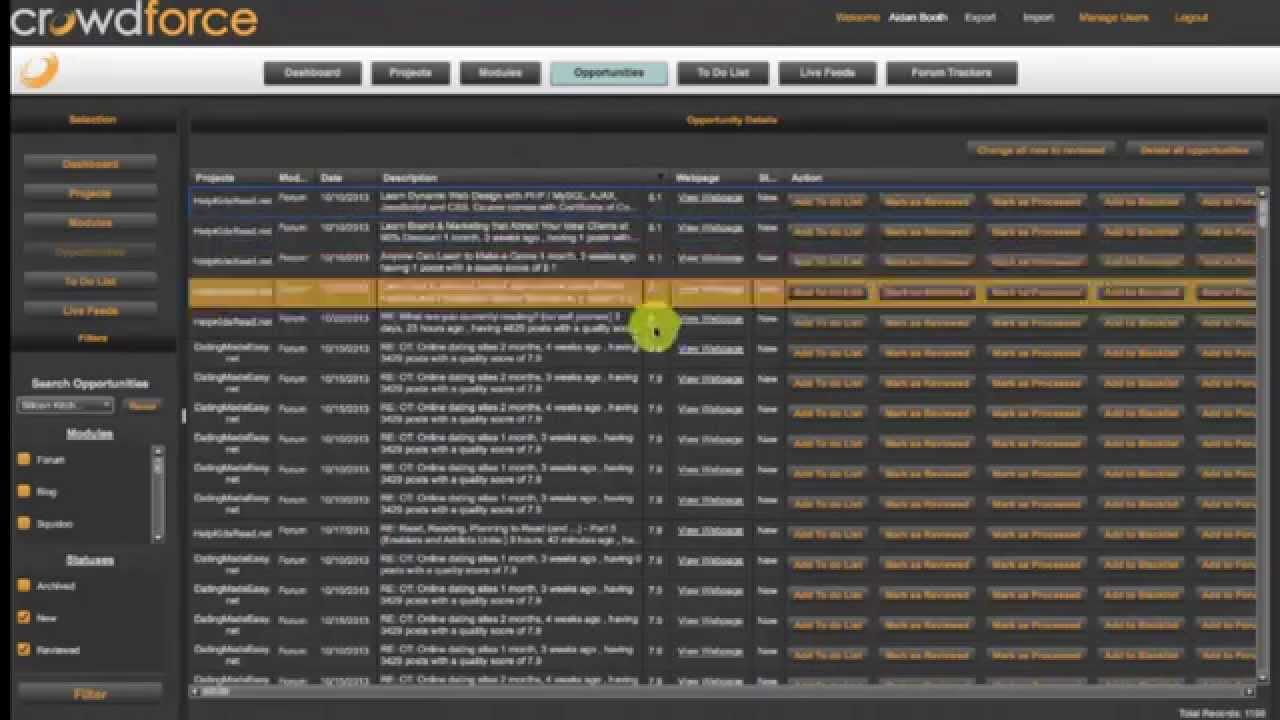Open View Webpage for the Learn Dynamic Web Design row
The height and width of the screenshot is (720, 1280).
710,198
